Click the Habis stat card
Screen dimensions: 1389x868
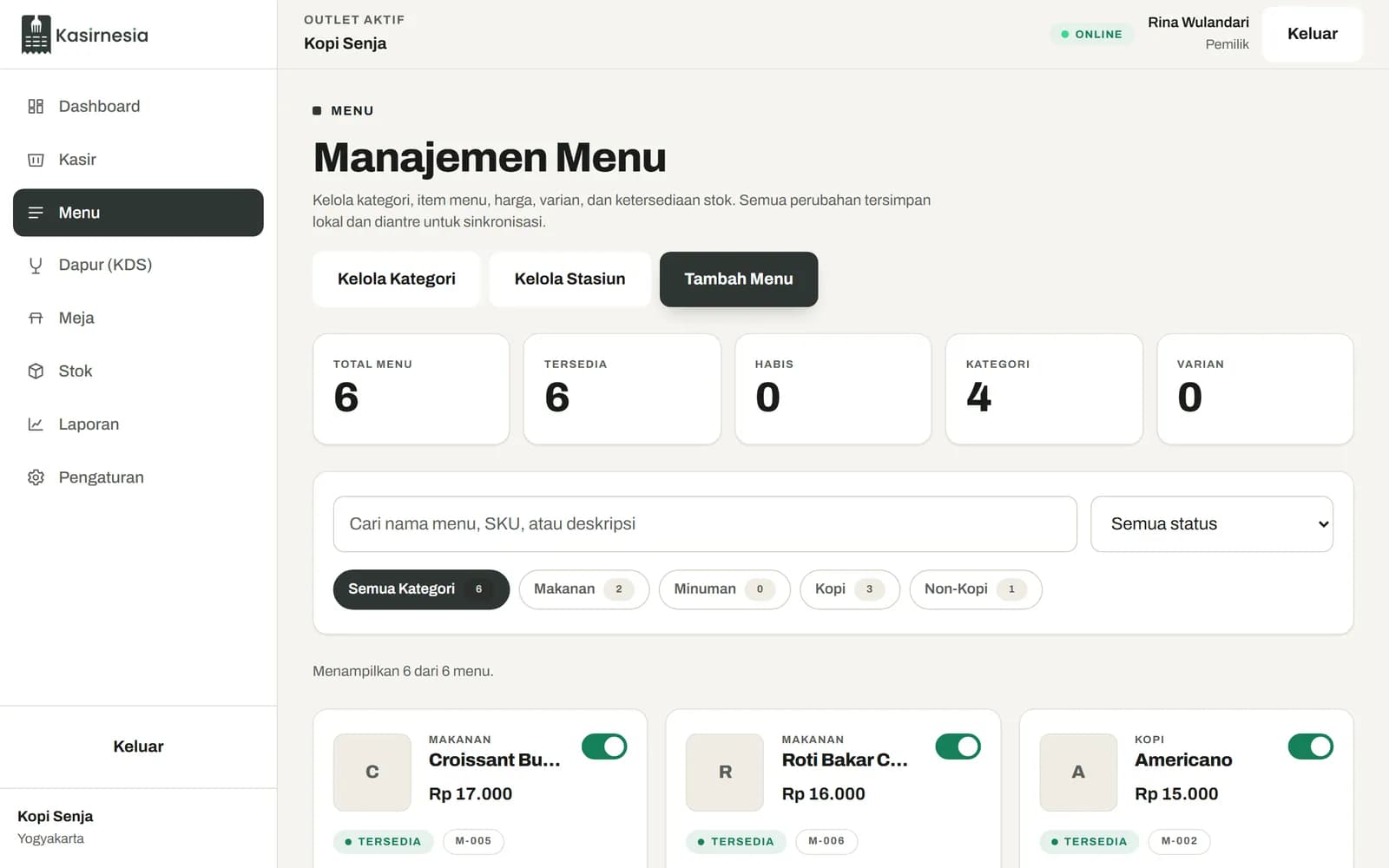833,389
